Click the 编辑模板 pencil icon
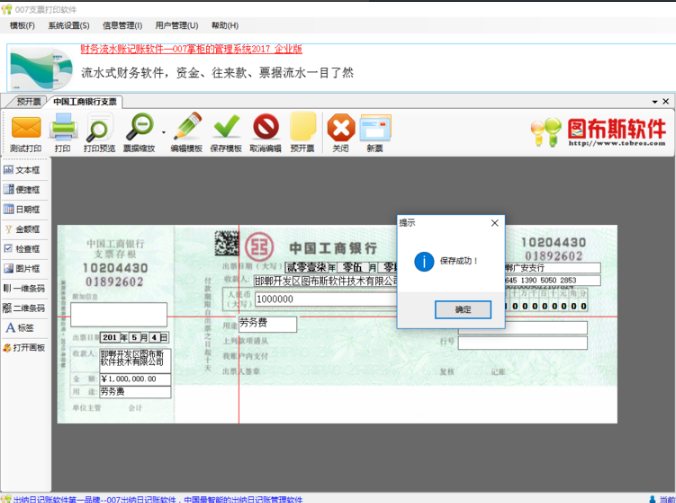This screenshot has height=503, width=676. click(x=187, y=126)
